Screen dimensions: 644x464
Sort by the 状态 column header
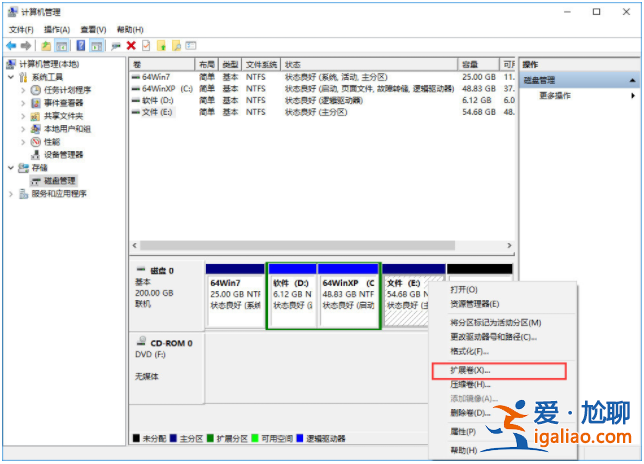(369, 64)
